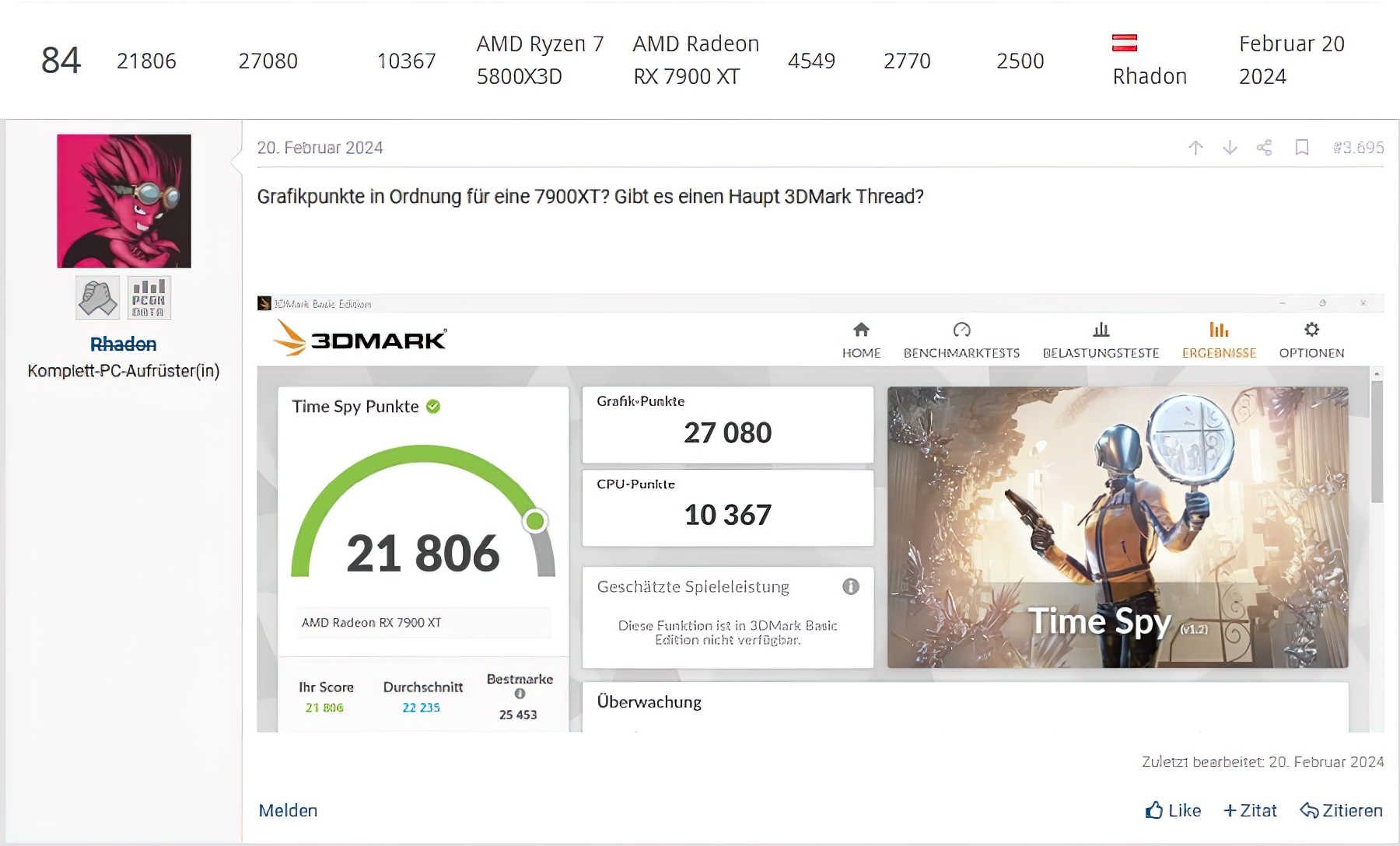
Task: Click the Ihr Score value 21 806
Action: coord(324,708)
